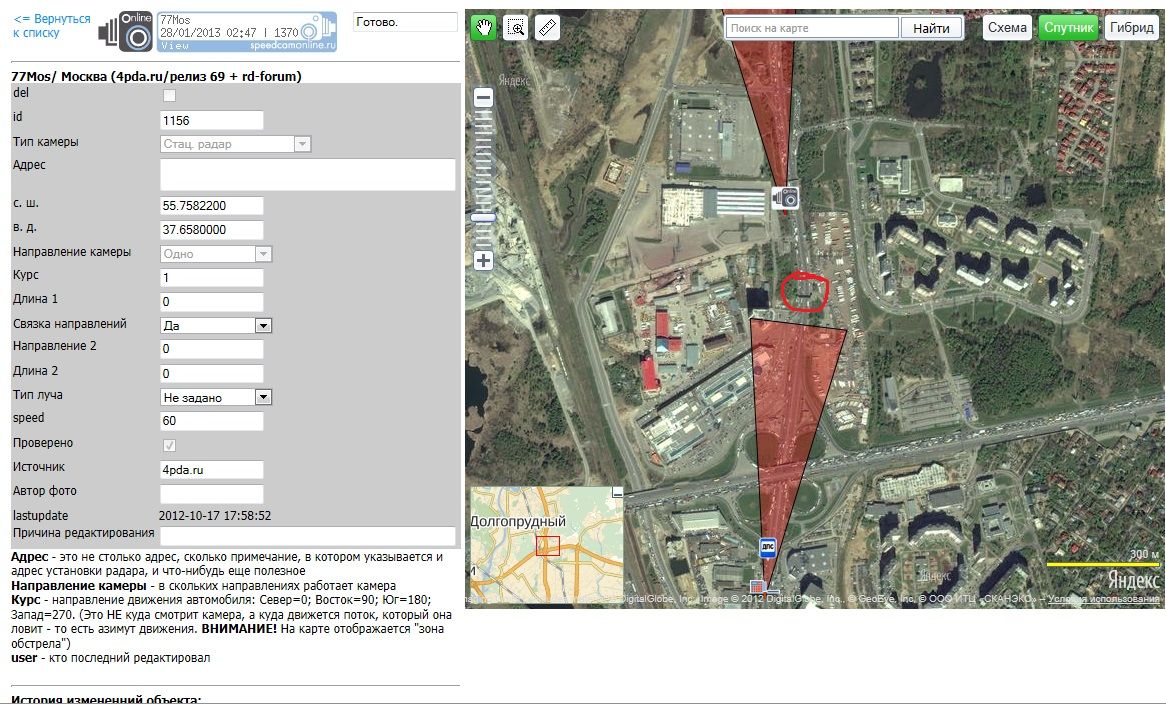The height and width of the screenshot is (704, 1166).
Task: Focus the Поиск на карте search field
Action: click(x=812, y=28)
